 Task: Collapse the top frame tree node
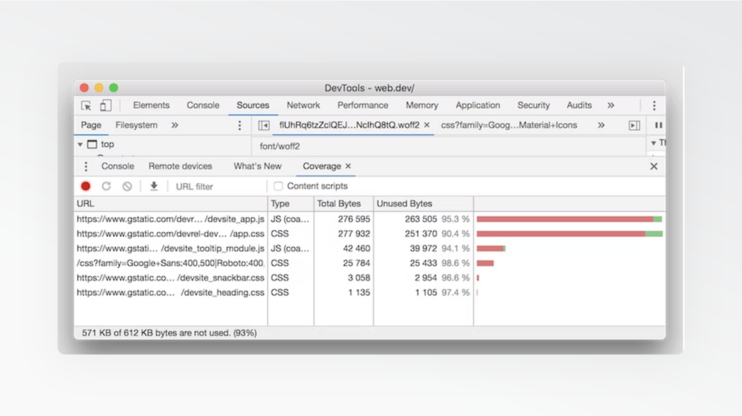[81, 145]
